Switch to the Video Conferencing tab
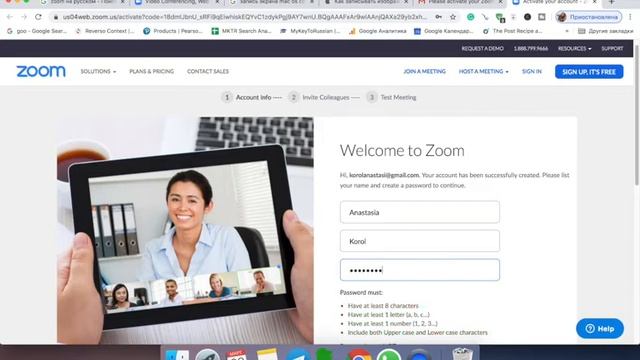Screen dimensions: 640x360 pos(177,2)
